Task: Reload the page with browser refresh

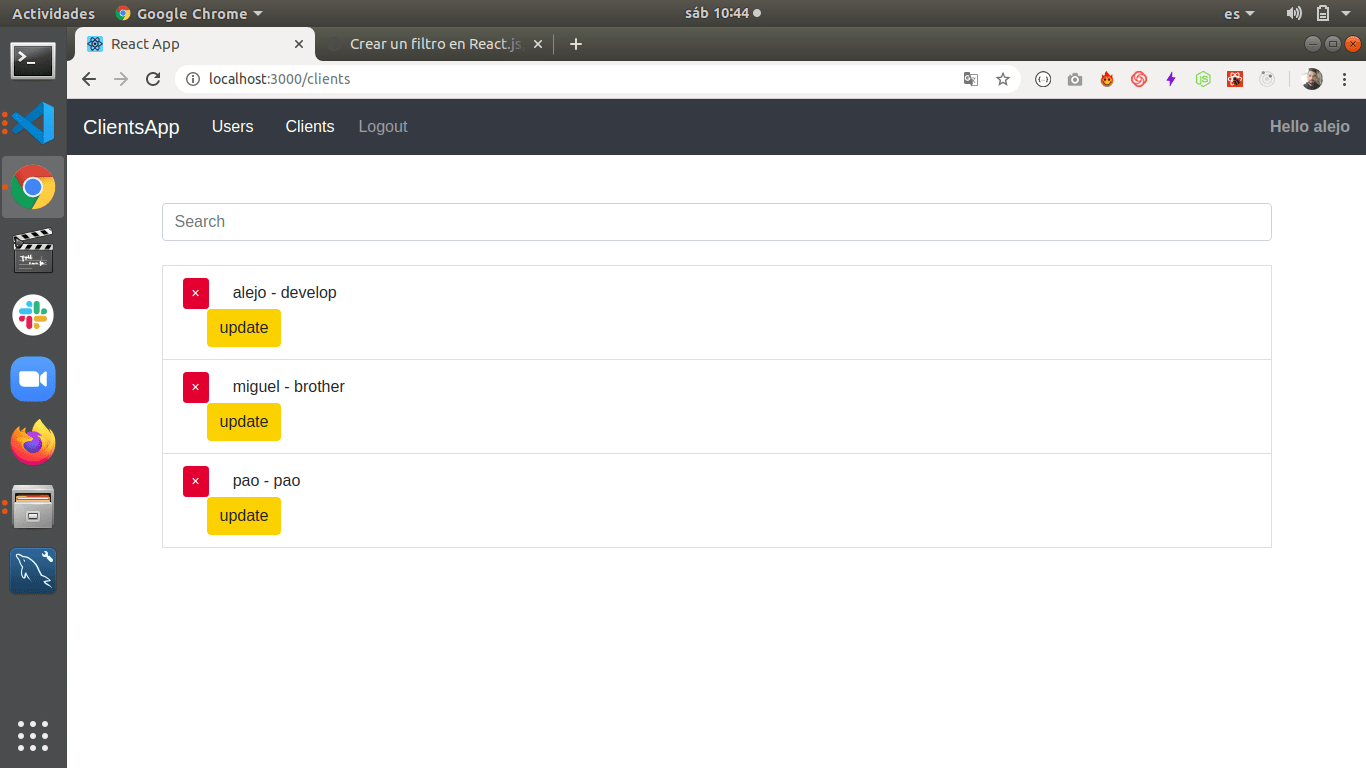Action: 153,79
